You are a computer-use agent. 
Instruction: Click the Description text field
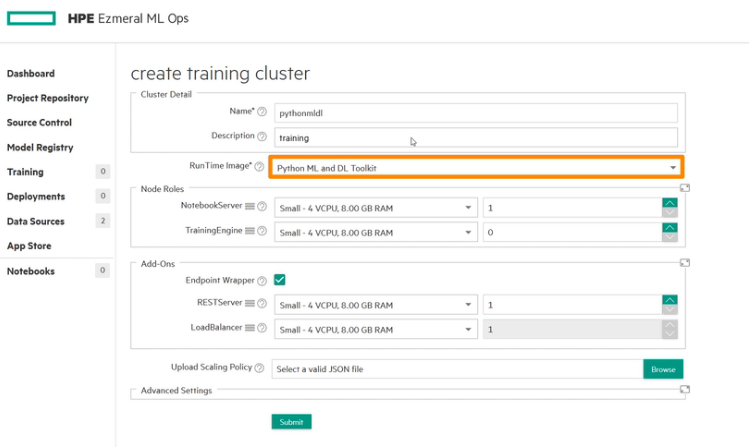[x=475, y=137]
